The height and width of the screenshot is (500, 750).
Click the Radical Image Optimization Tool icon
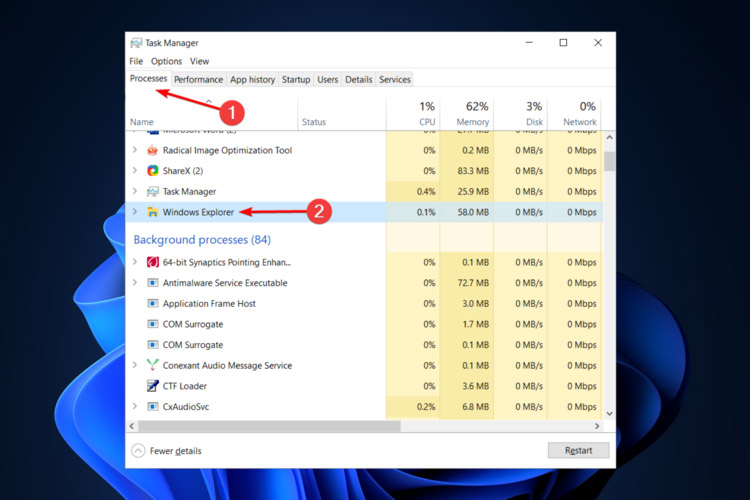tap(153, 150)
